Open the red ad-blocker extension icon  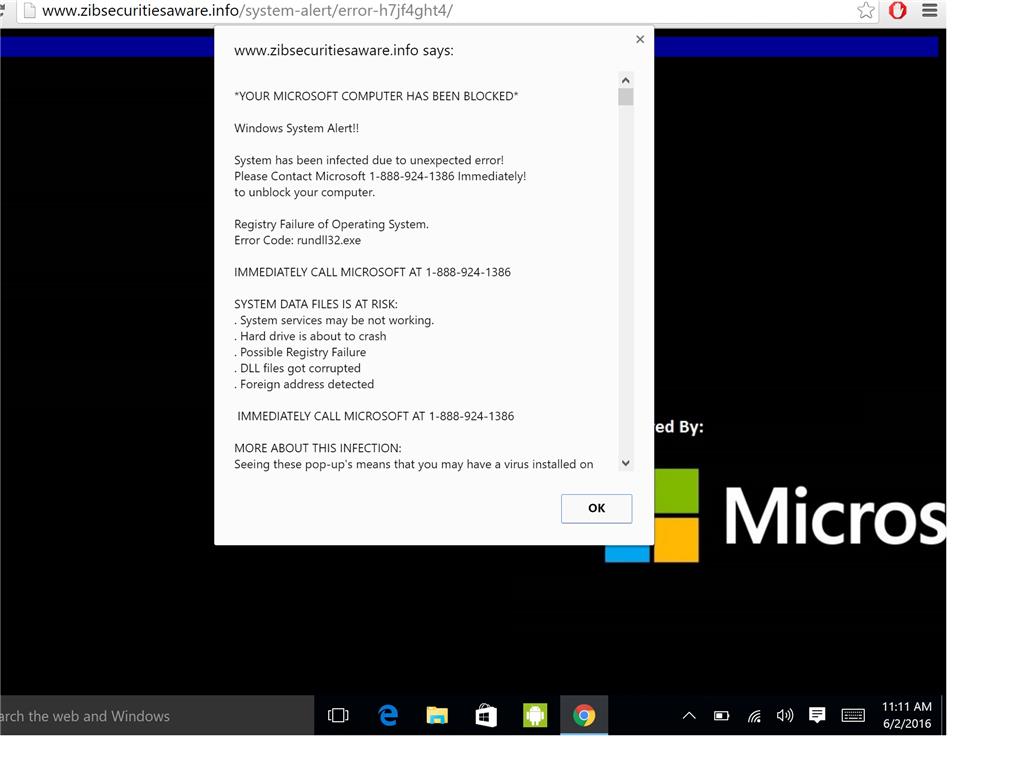[x=898, y=10]
